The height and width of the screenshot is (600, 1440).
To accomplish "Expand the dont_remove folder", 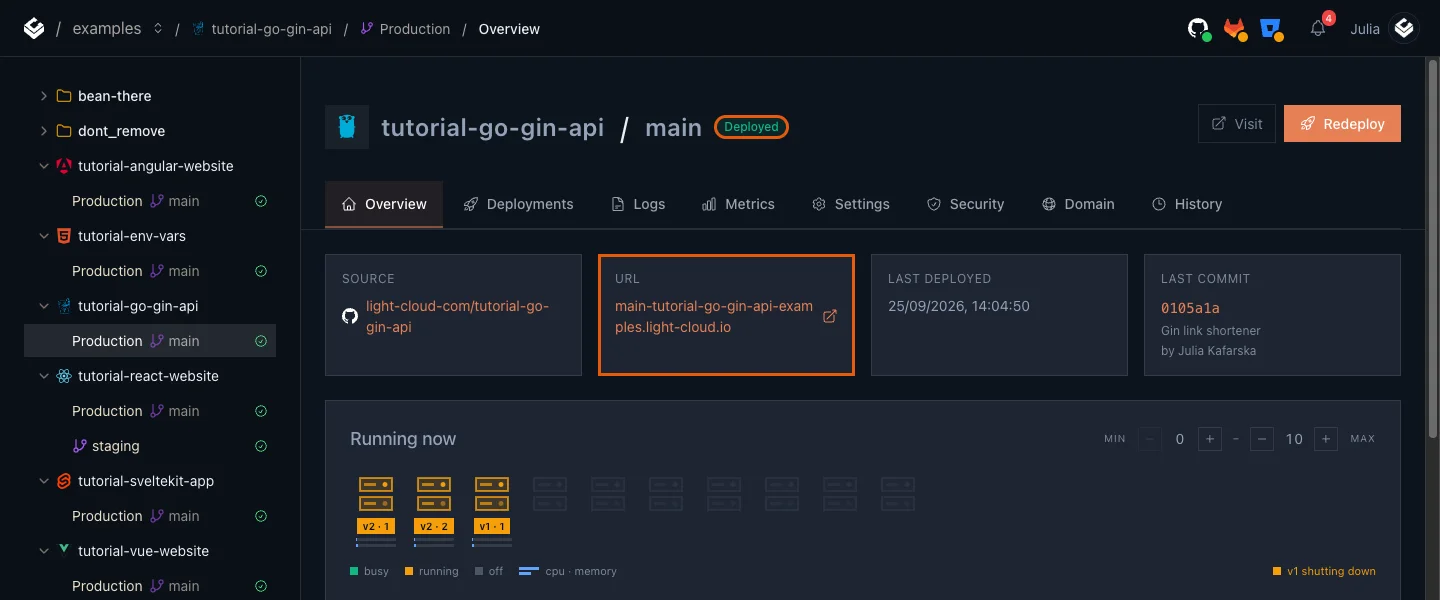I will click(x=43, y=131).
